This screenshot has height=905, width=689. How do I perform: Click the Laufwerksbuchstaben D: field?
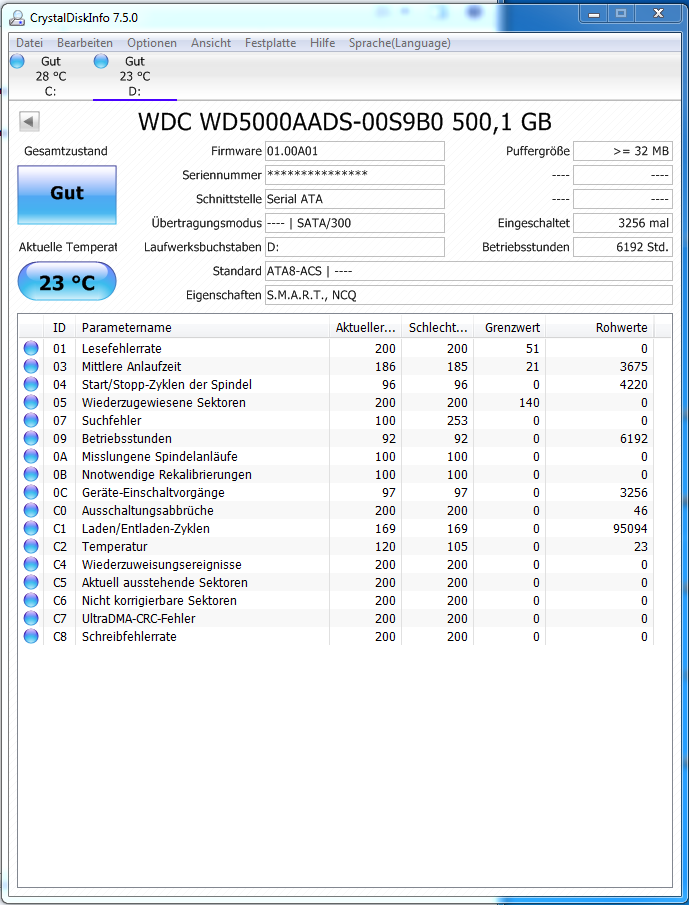pyautogui.click(x=355, y=247)
